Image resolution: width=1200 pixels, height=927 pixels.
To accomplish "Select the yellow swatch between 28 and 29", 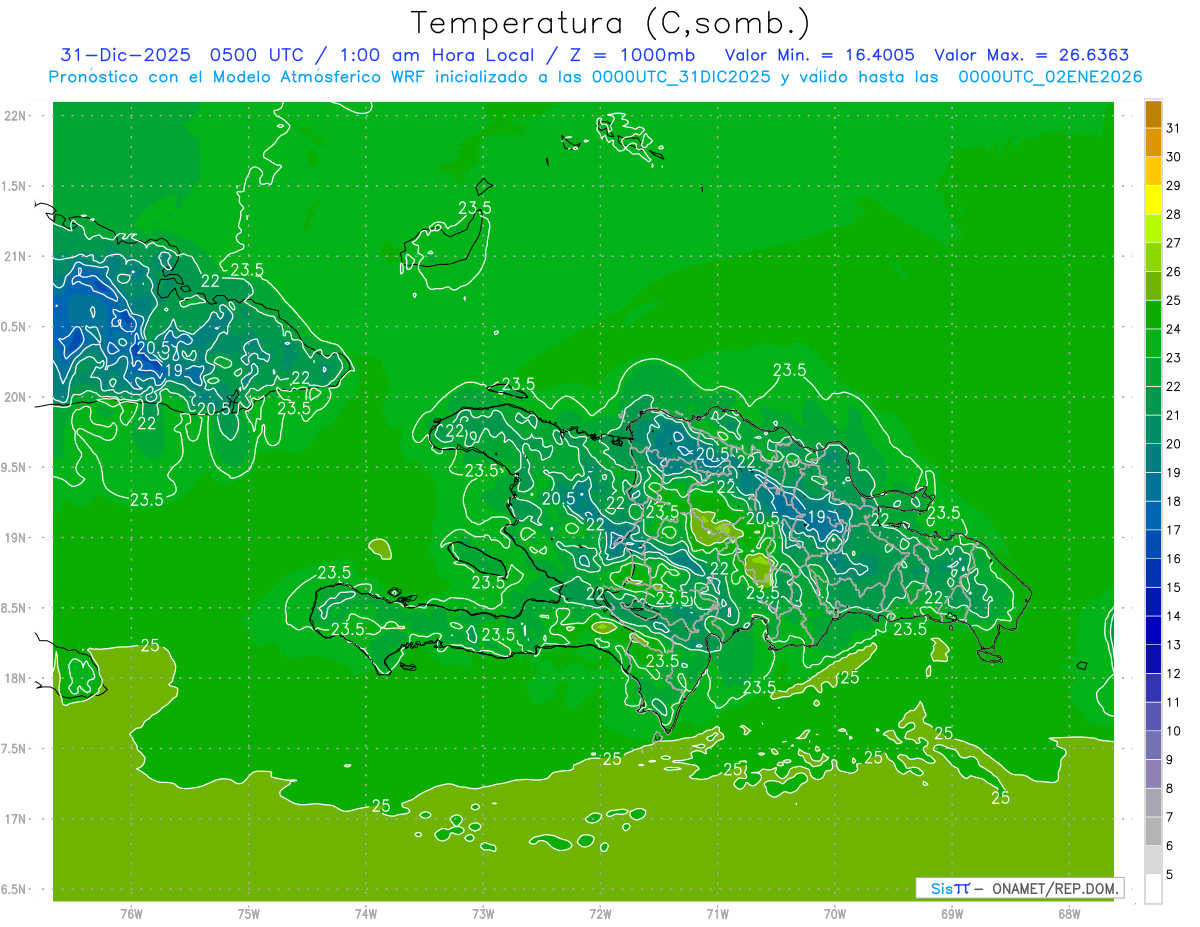I will [x=1153, y=200].
